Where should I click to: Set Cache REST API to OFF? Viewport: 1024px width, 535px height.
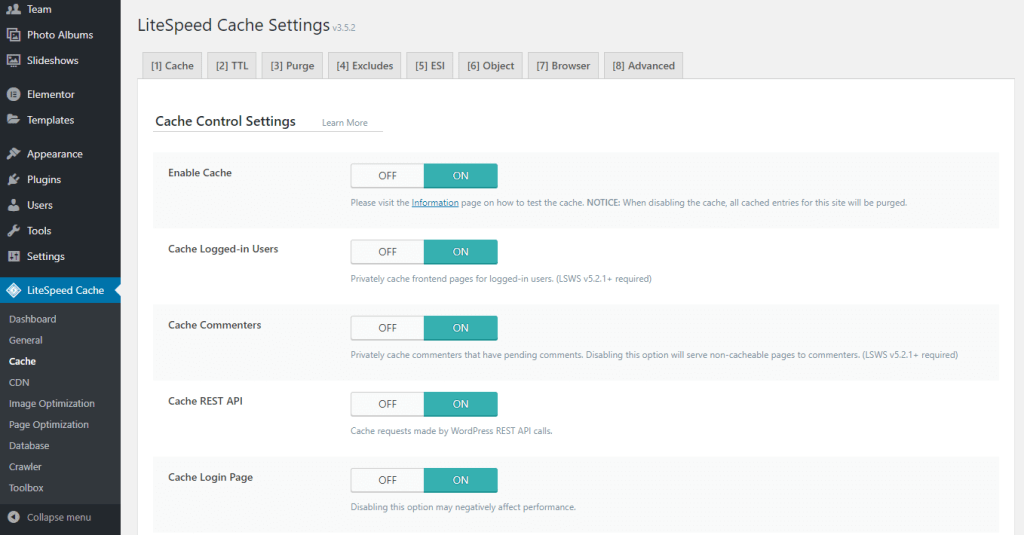click(387, 404)
